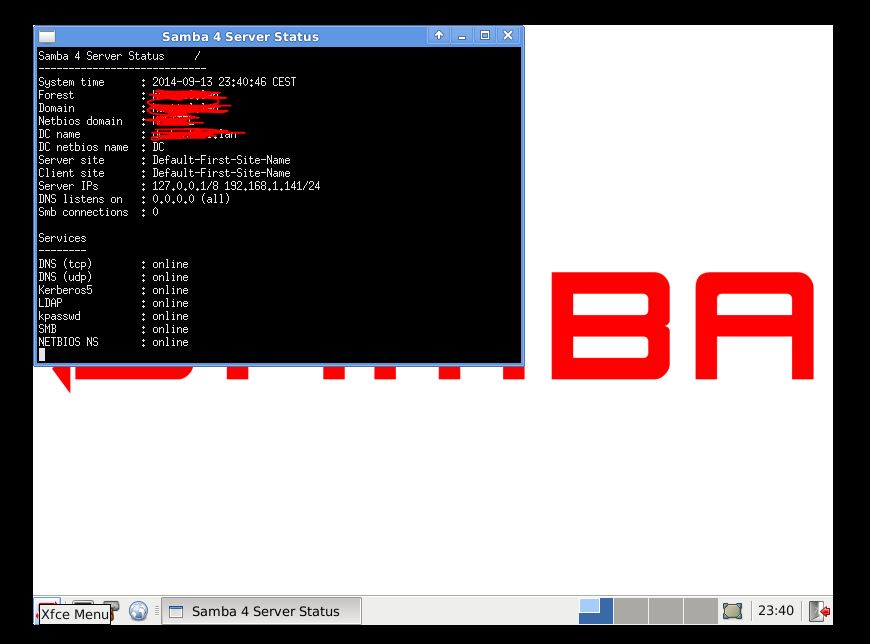Click the 'LDAP' service row label
The image size is (870, 644).
[50, 303]
